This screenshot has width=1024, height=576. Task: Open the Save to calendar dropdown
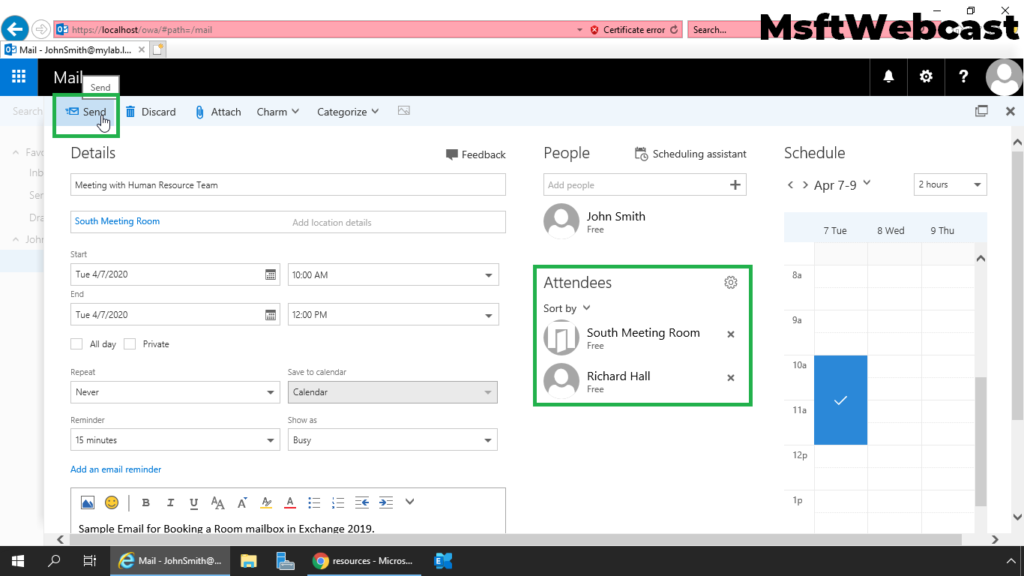(x=392, y=392)
